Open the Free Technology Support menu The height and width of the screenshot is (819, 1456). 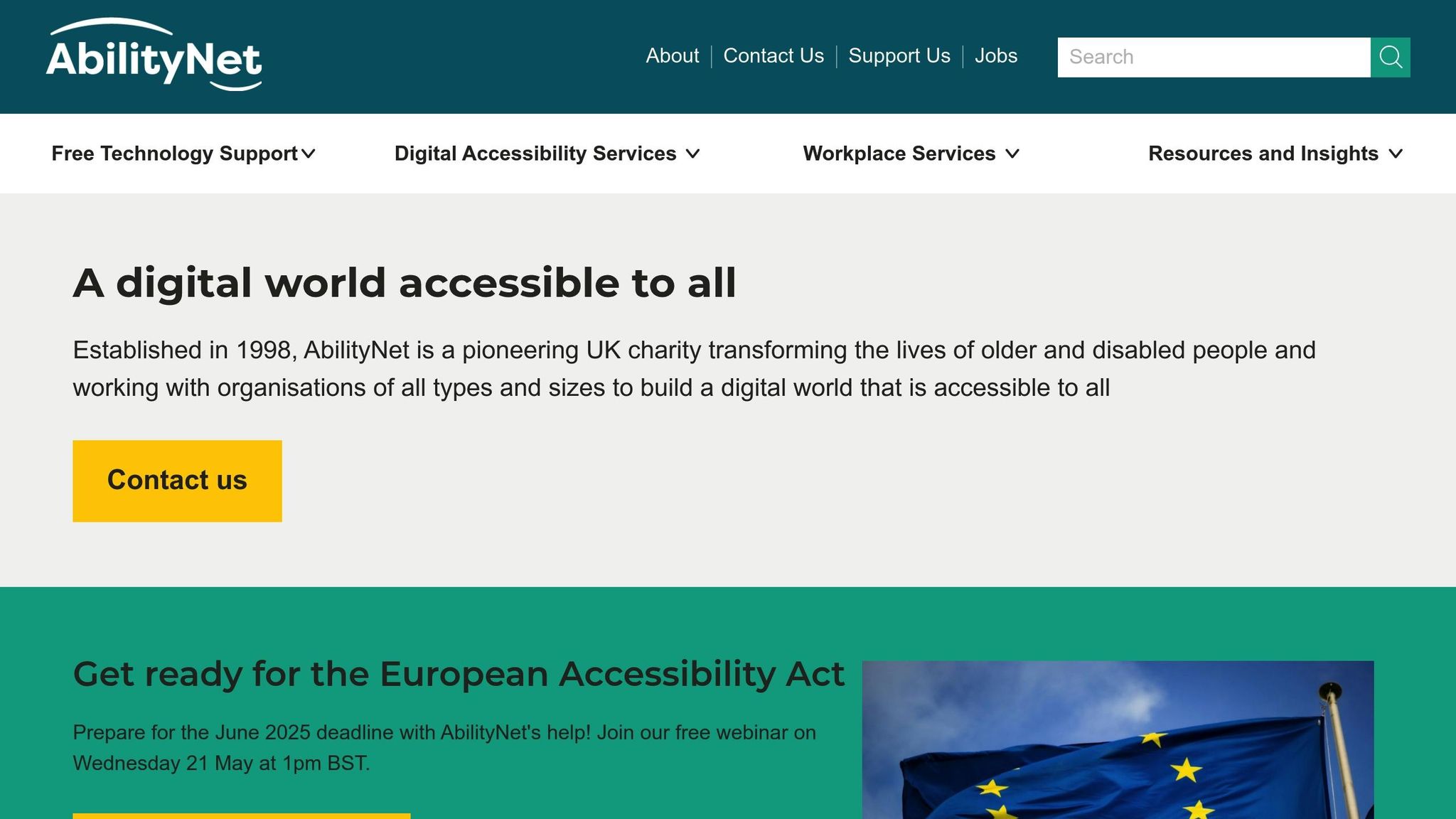click(174, 154)
